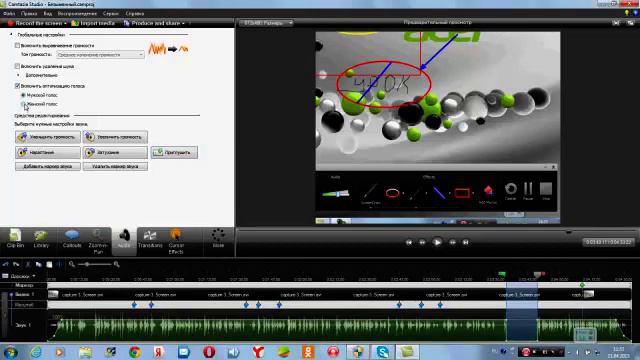Select the Audio tab

tap(124, 240)
